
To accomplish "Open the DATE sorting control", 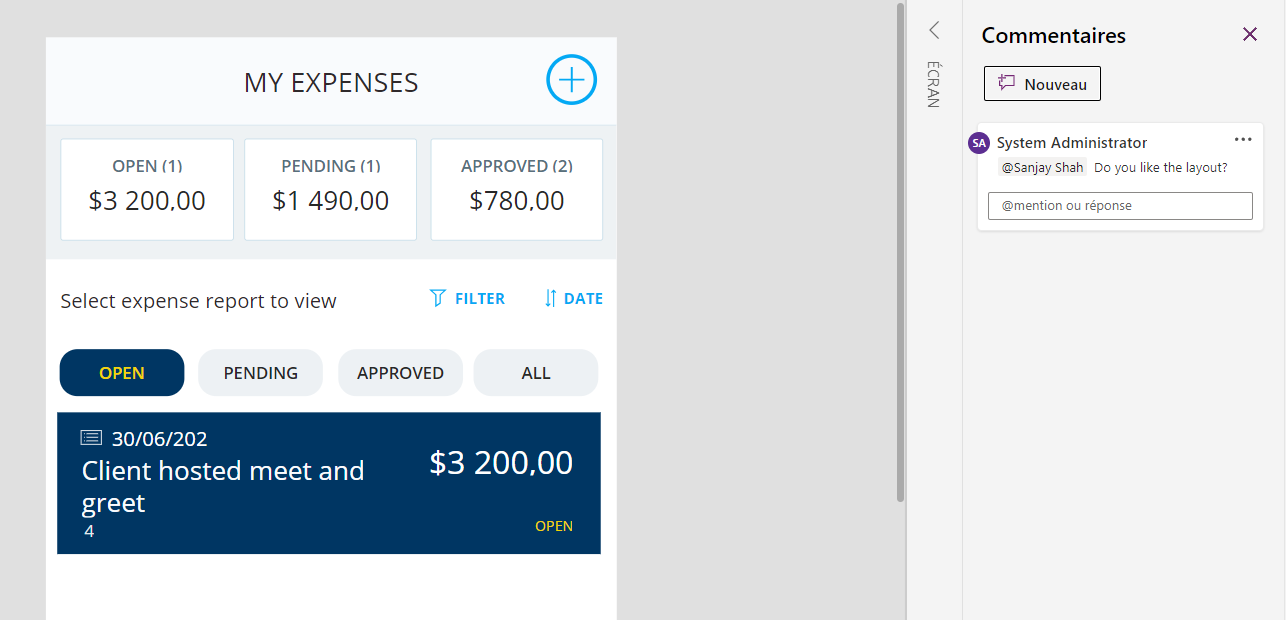I will click(573, 297).
